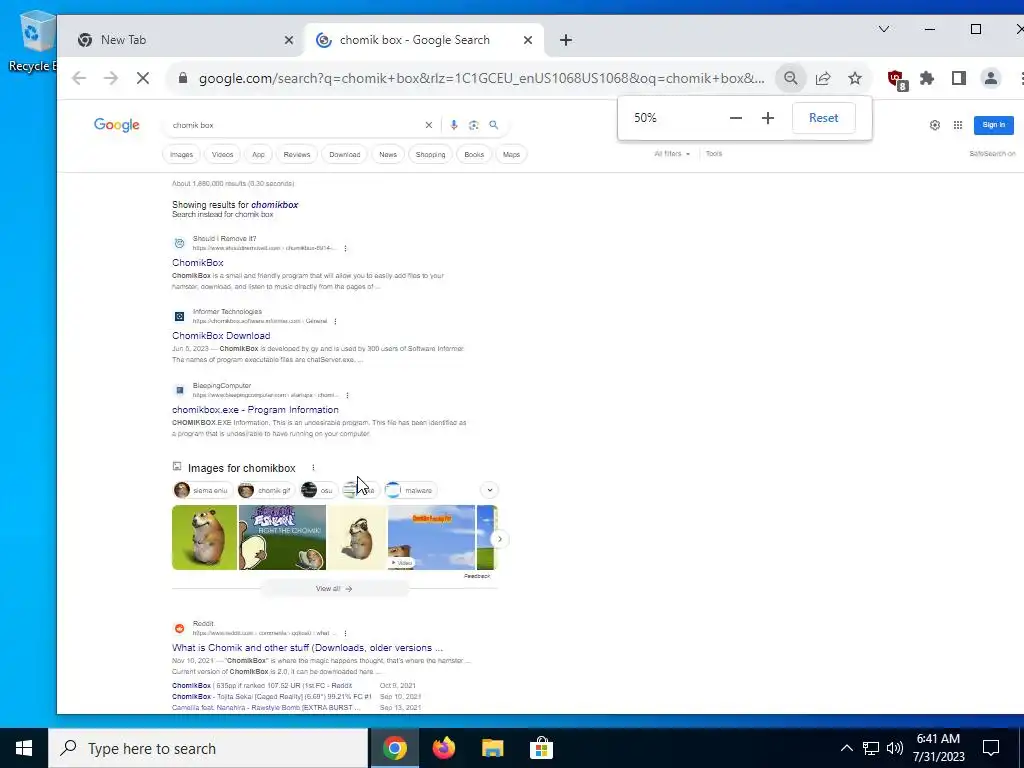1024x768 pixels.
Task: Filter results by Videos
Action: click(x=222, y=155)
